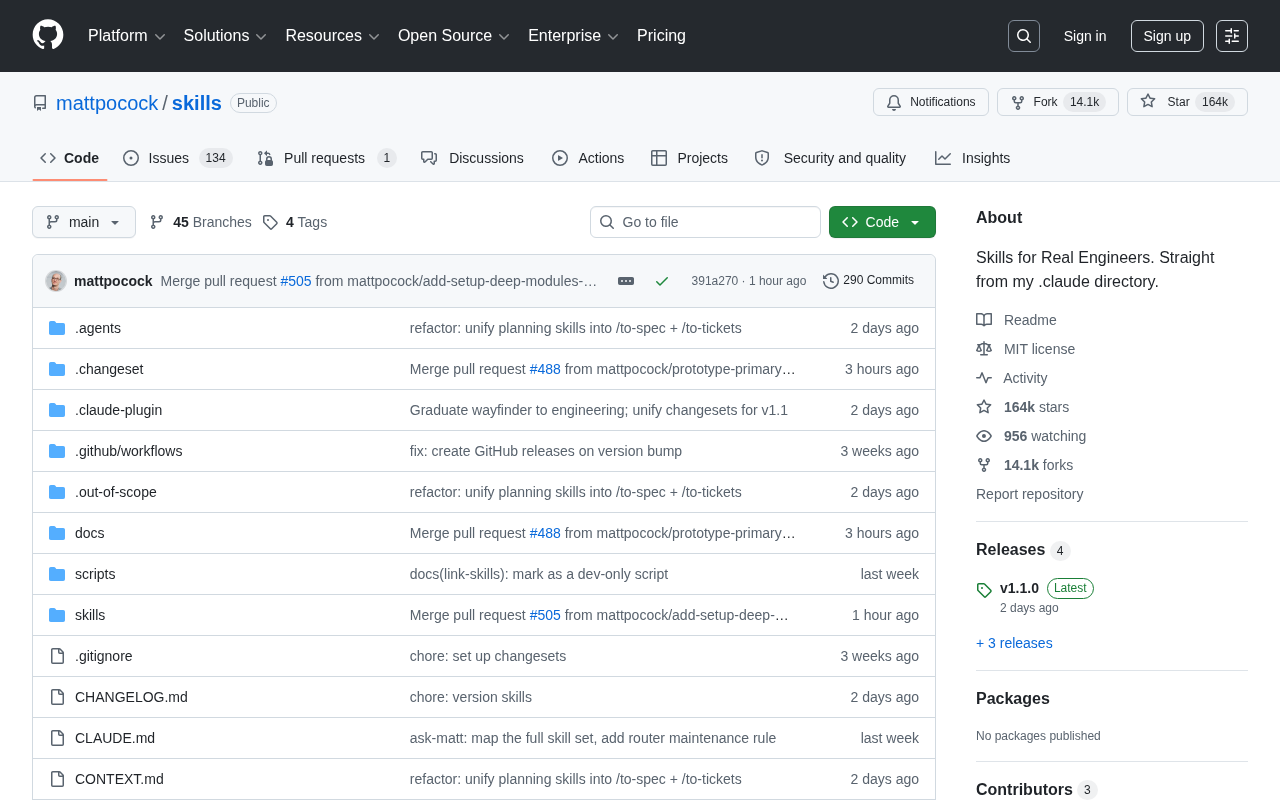Click the Sign up button

[x=1167, y=36]
